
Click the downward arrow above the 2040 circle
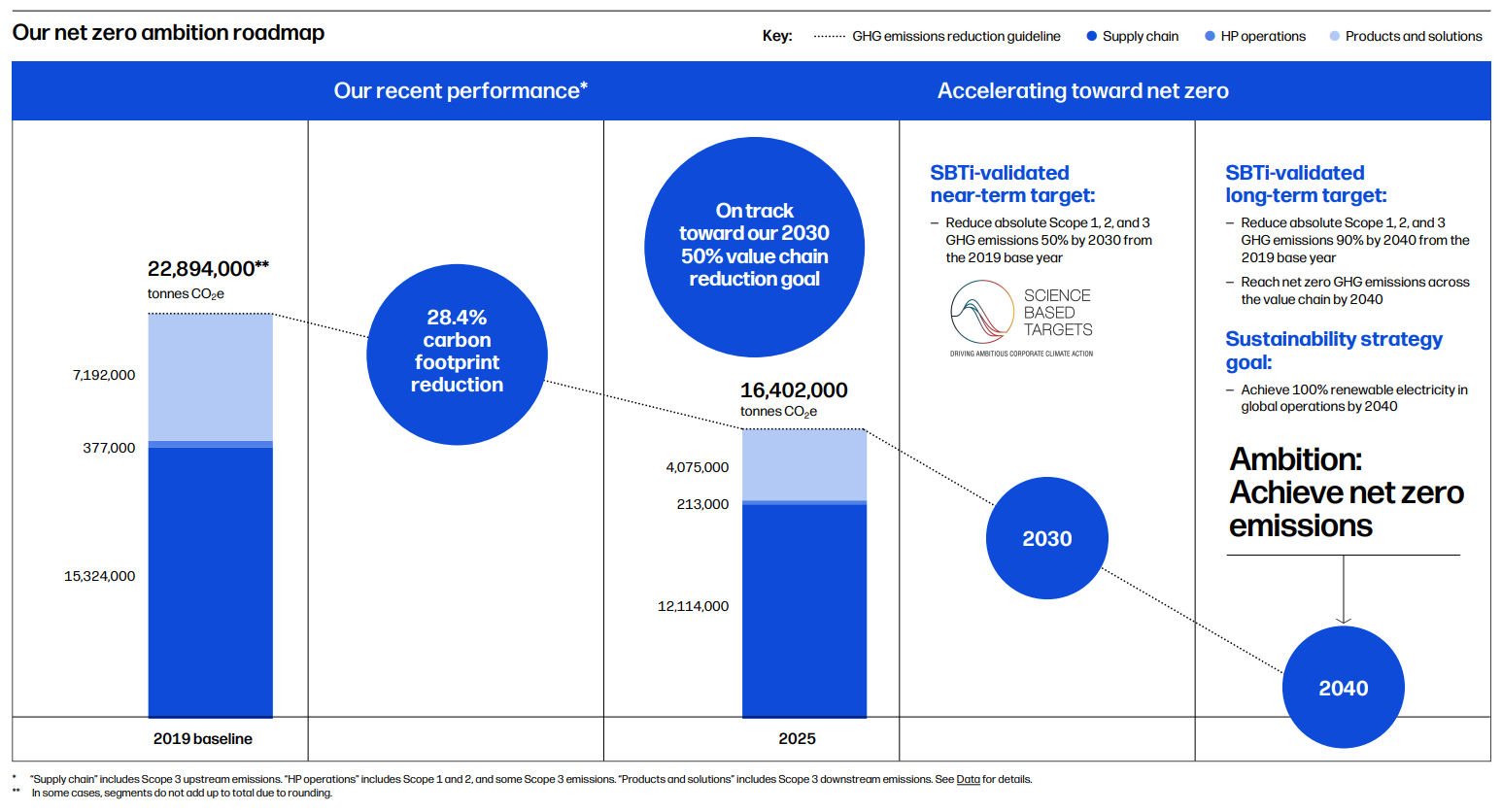[x=1344, y=590]
